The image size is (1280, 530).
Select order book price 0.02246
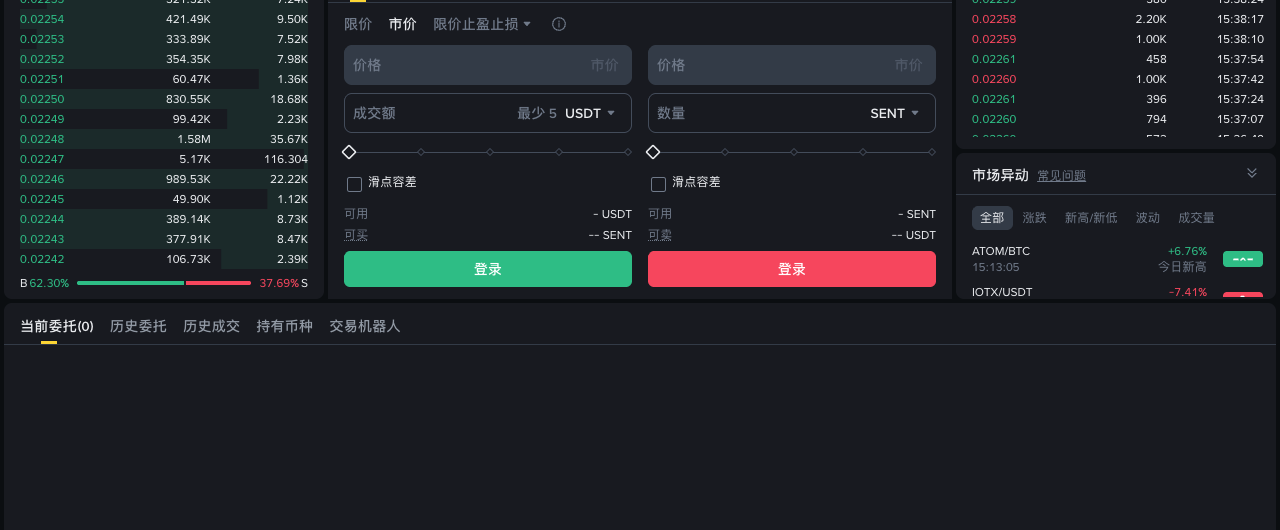[x=42, y=179]
